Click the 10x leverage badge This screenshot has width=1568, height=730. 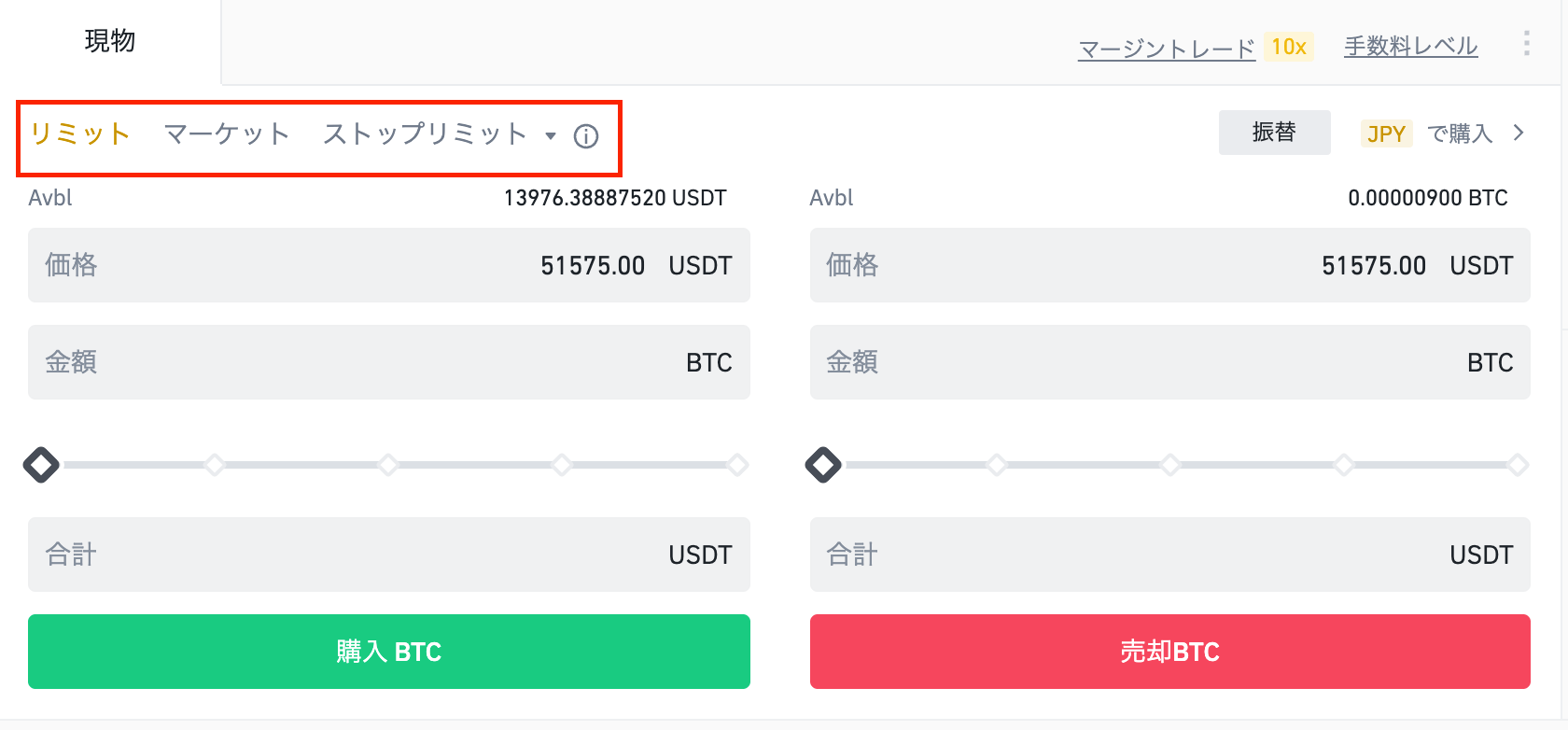[x=1289, y=47]
